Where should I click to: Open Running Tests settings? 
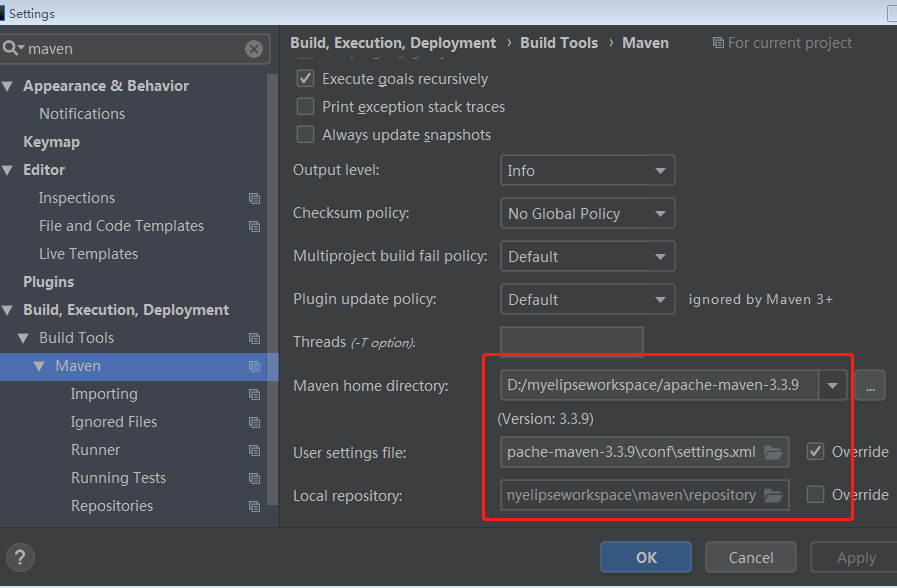click(118, 478)
